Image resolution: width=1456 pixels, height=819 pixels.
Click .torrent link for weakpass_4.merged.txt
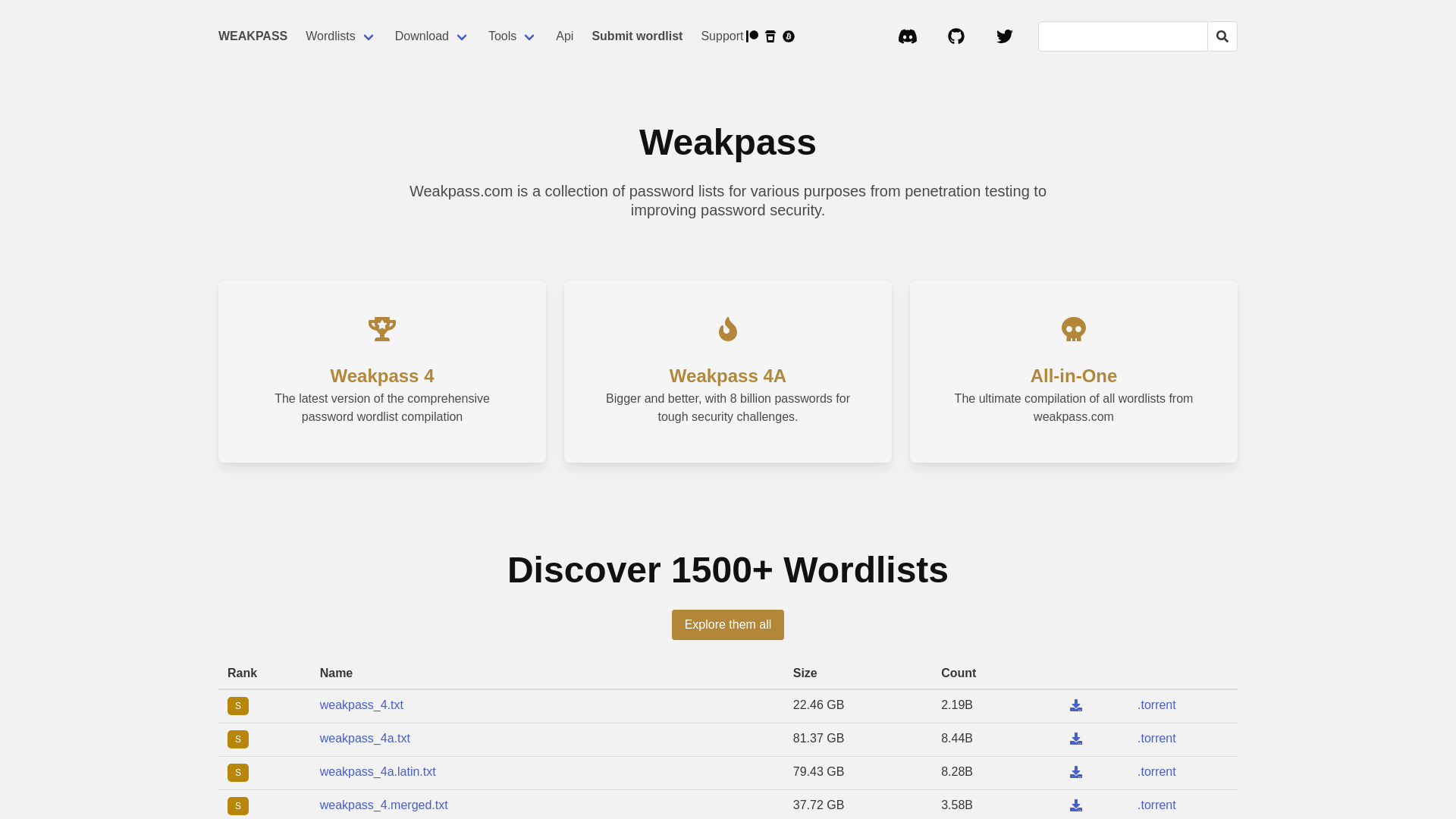point(1156,805)
